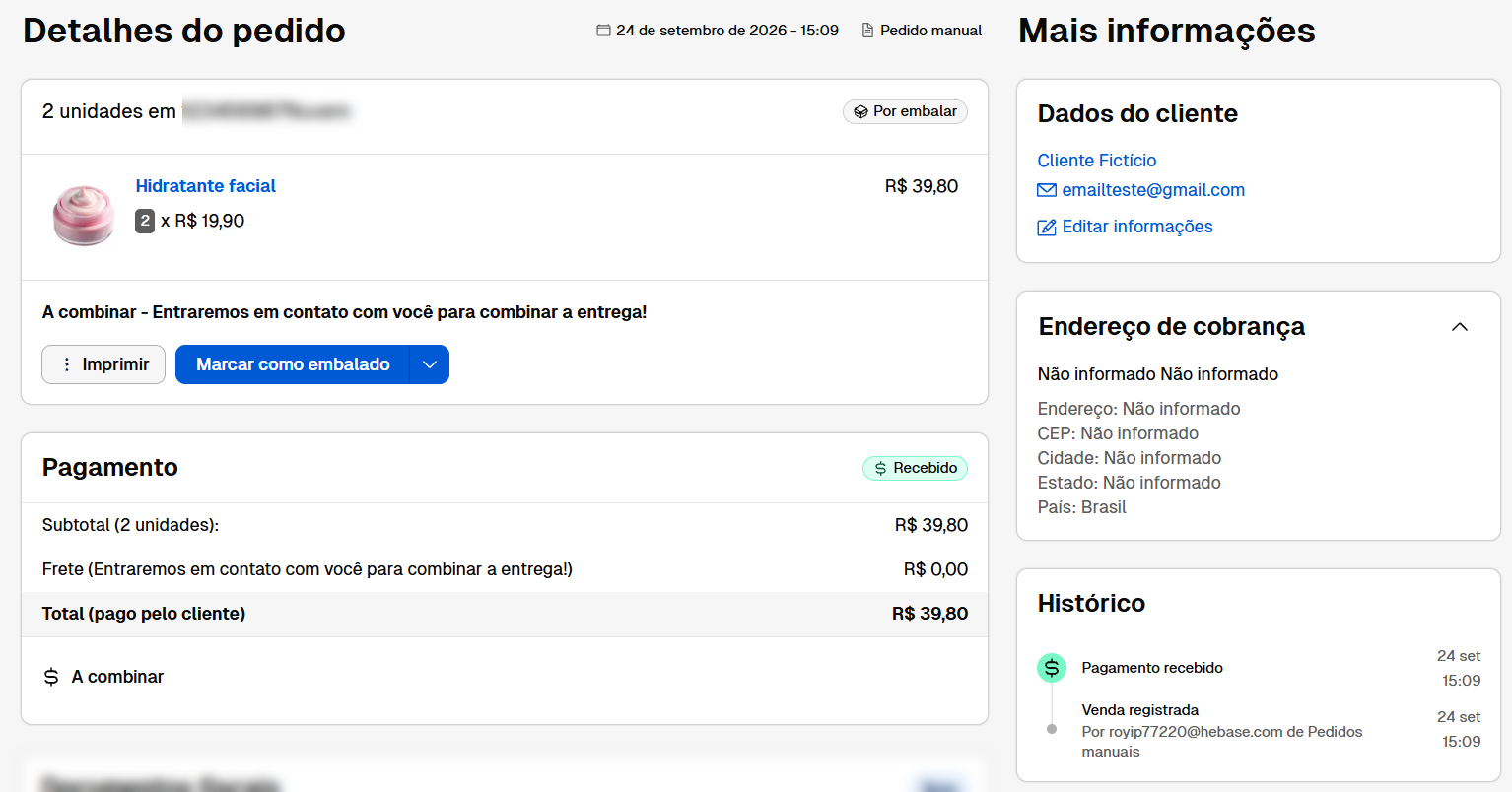Click the Cidade: Não informado line
The height and width of the screenshot is (792, 1512).
(x=1130, y=458)
